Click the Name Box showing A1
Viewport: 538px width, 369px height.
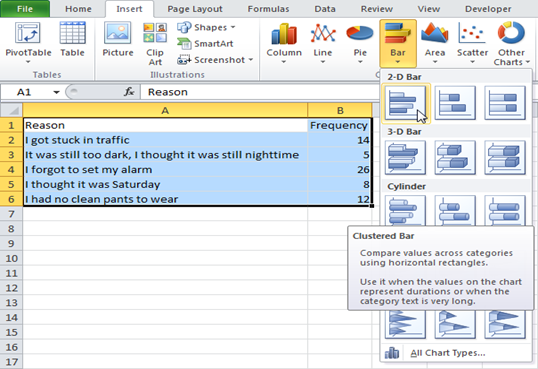pos(32,92)
